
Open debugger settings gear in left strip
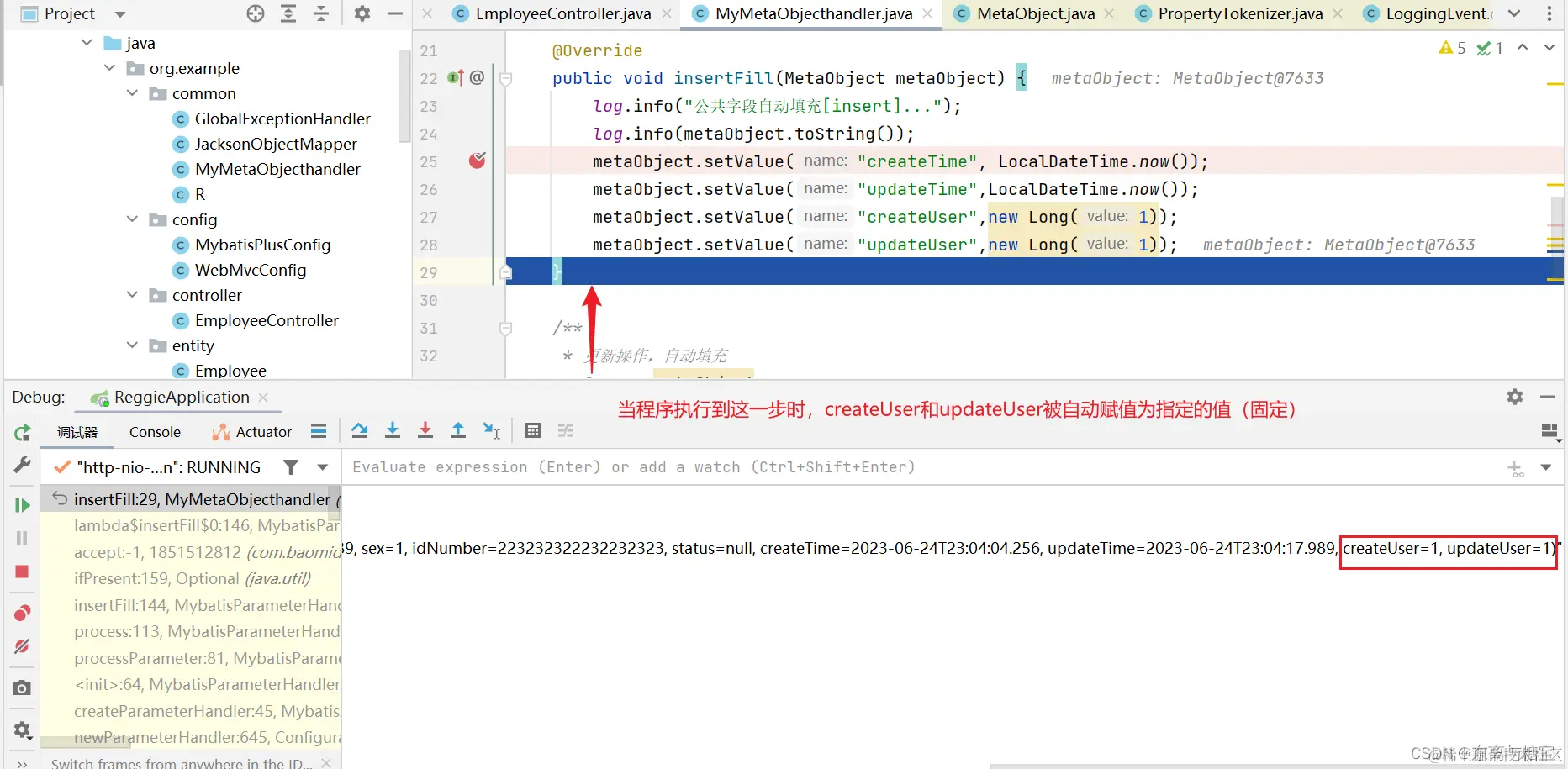point(23,729)
